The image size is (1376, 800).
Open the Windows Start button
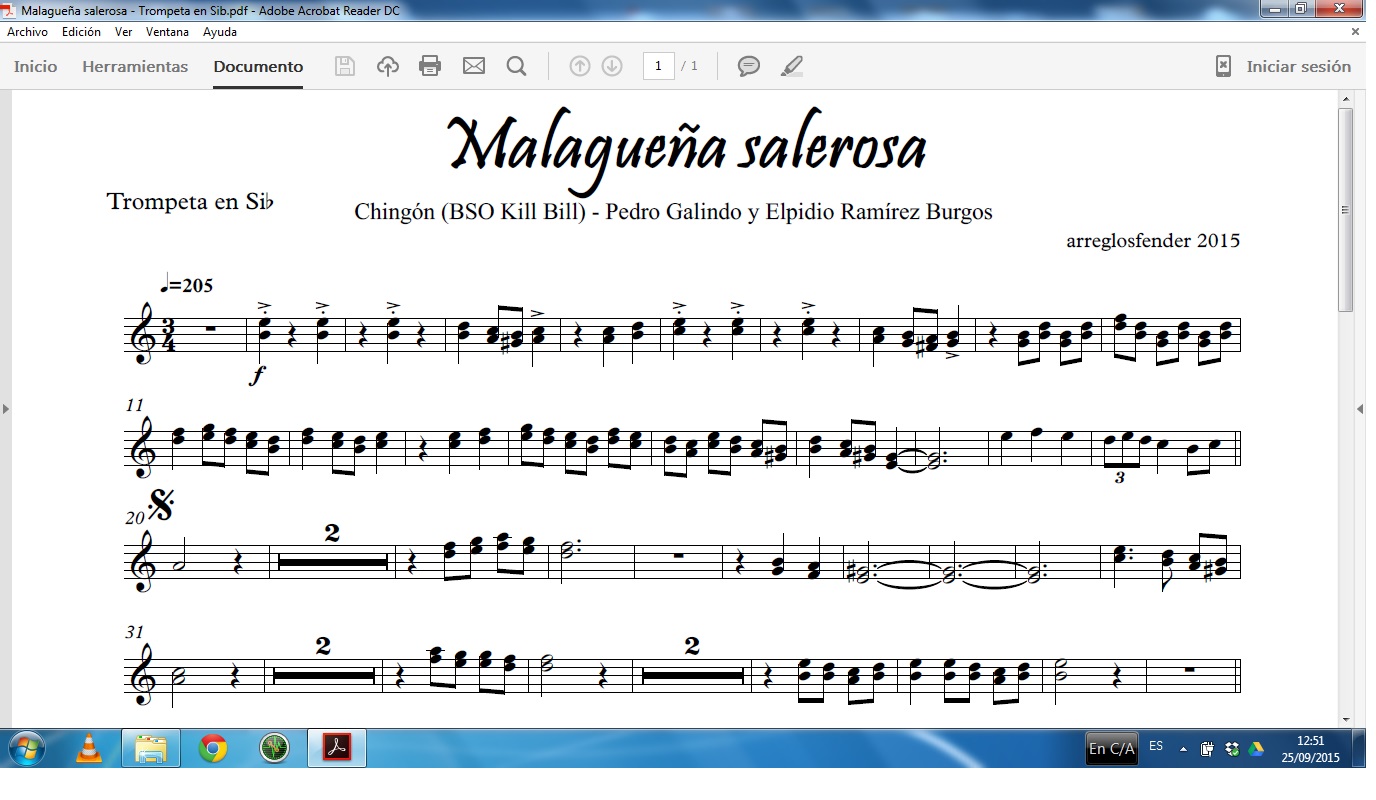pos(25,748)
